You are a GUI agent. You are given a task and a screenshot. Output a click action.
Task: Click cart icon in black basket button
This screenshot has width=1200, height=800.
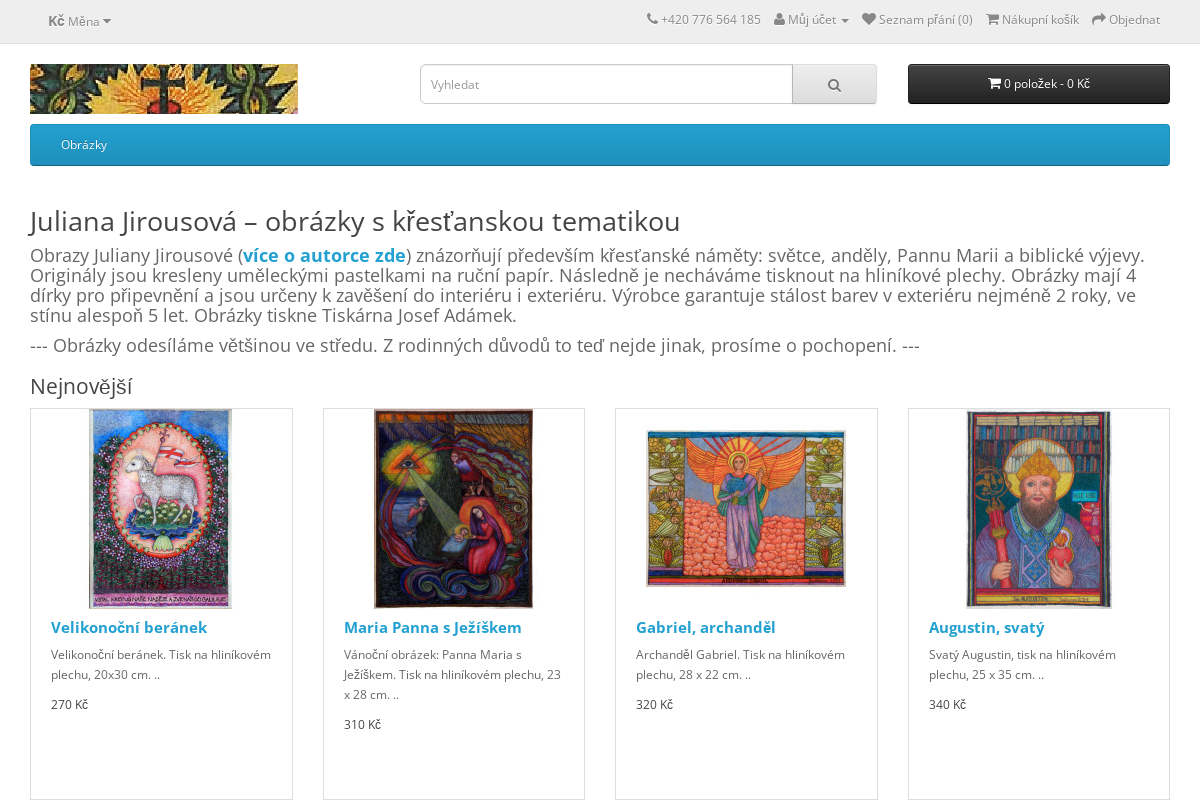(x=994, y=84)
